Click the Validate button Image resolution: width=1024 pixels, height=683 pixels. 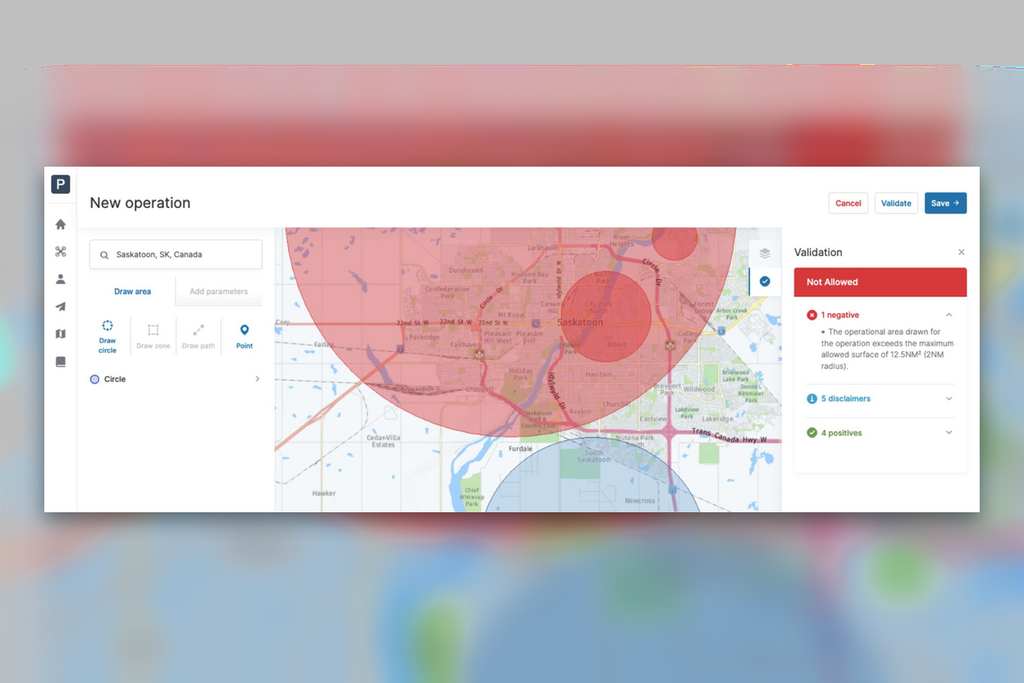pos(896,203)
